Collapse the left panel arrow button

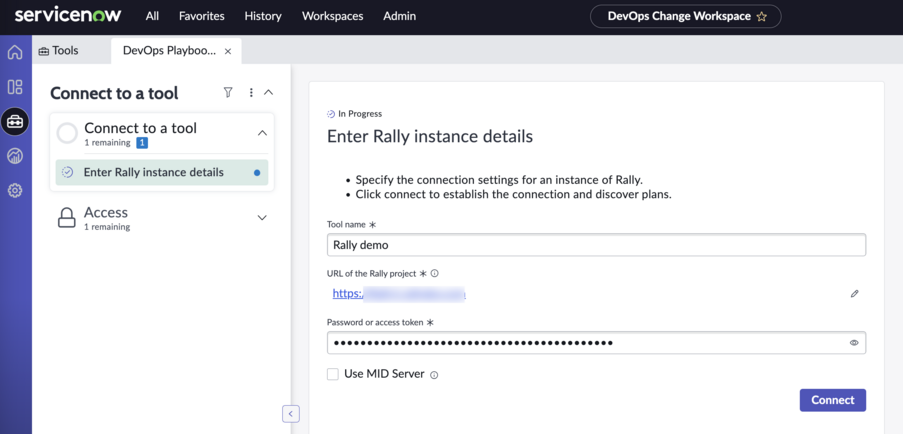(291, 413)
